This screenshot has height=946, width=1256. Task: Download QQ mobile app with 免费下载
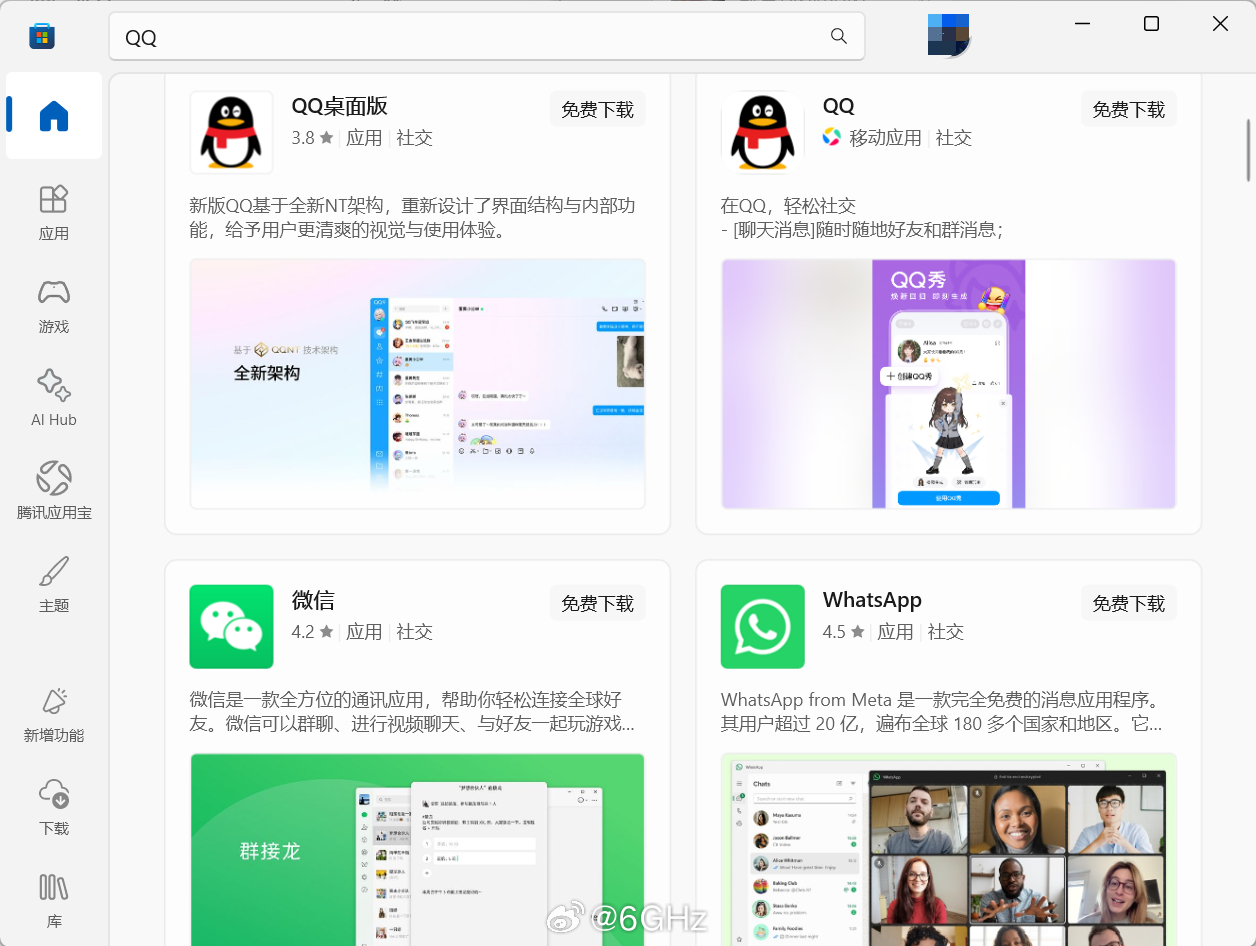1129,109
